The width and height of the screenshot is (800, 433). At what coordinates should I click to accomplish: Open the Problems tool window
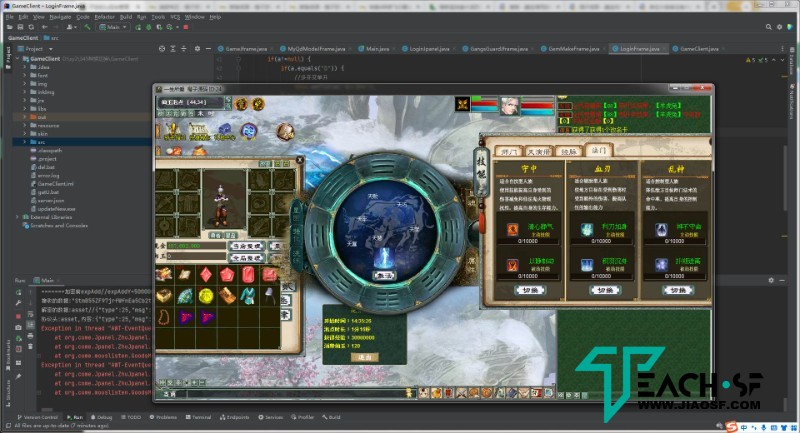pyautogui.click(x=163, y=417)
